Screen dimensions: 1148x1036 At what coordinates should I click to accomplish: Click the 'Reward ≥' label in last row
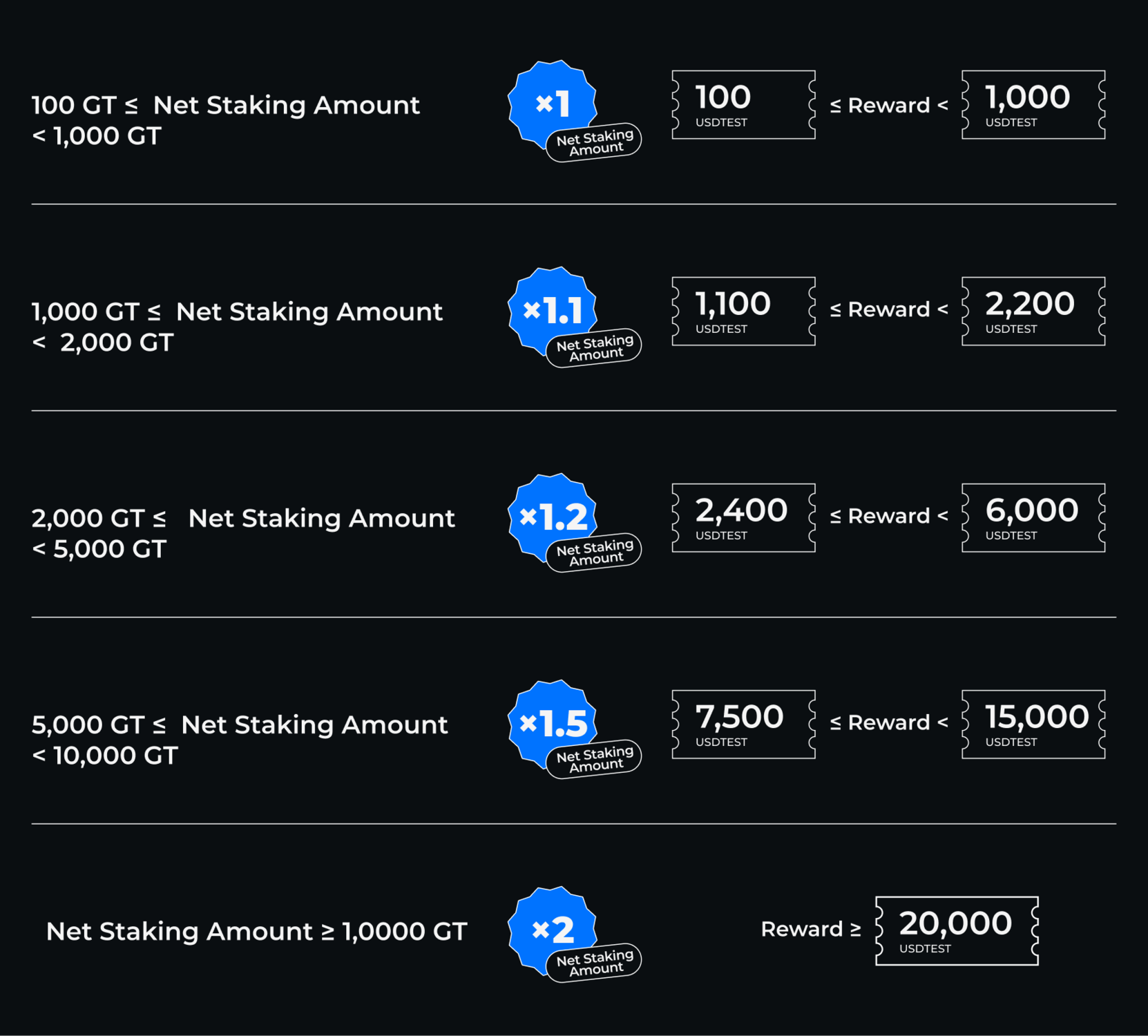coord(811,930)
